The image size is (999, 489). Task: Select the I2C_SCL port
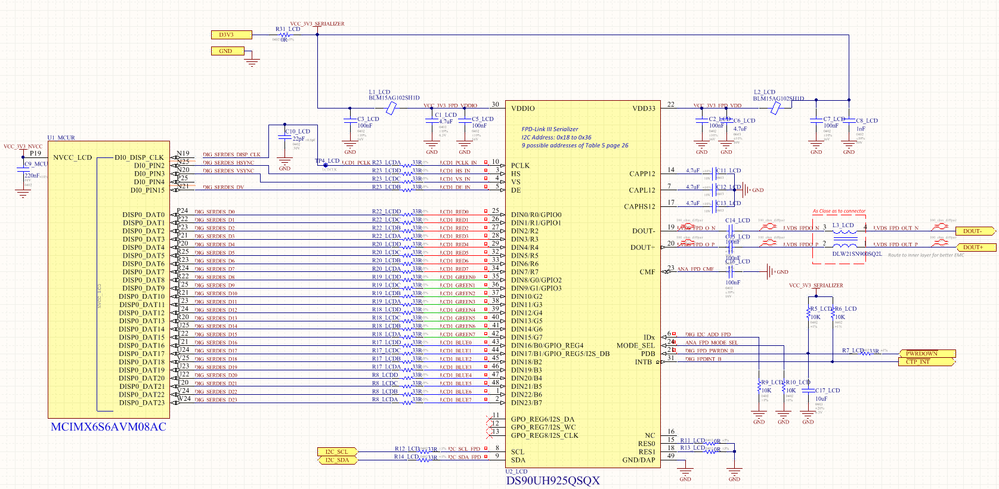(337, 451)
